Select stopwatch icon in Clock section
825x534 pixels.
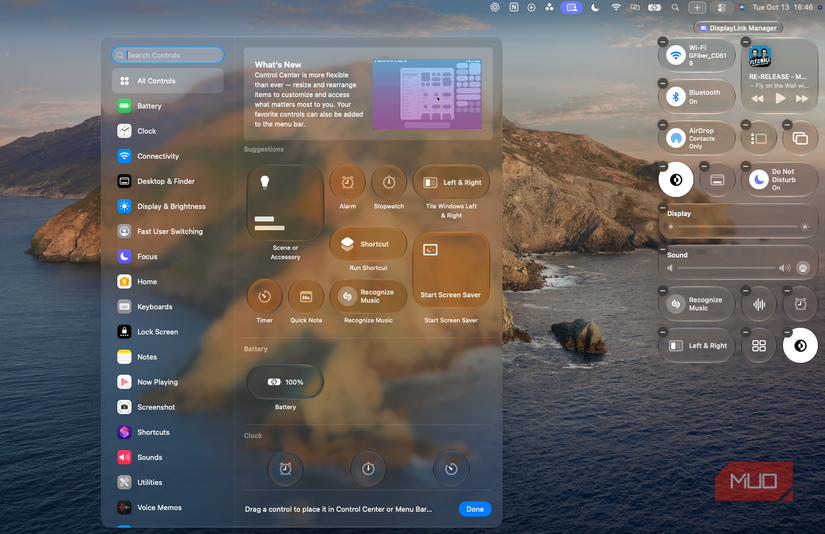click(368, 468)
